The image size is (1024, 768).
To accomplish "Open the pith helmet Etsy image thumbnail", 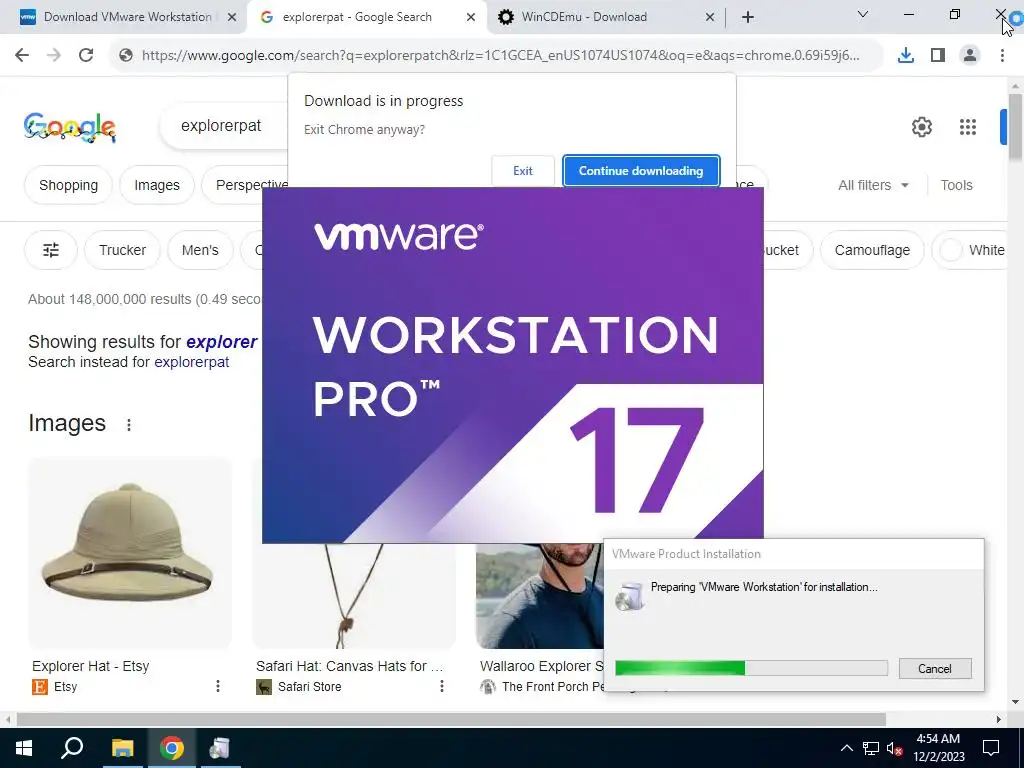I will pos(129,553).
